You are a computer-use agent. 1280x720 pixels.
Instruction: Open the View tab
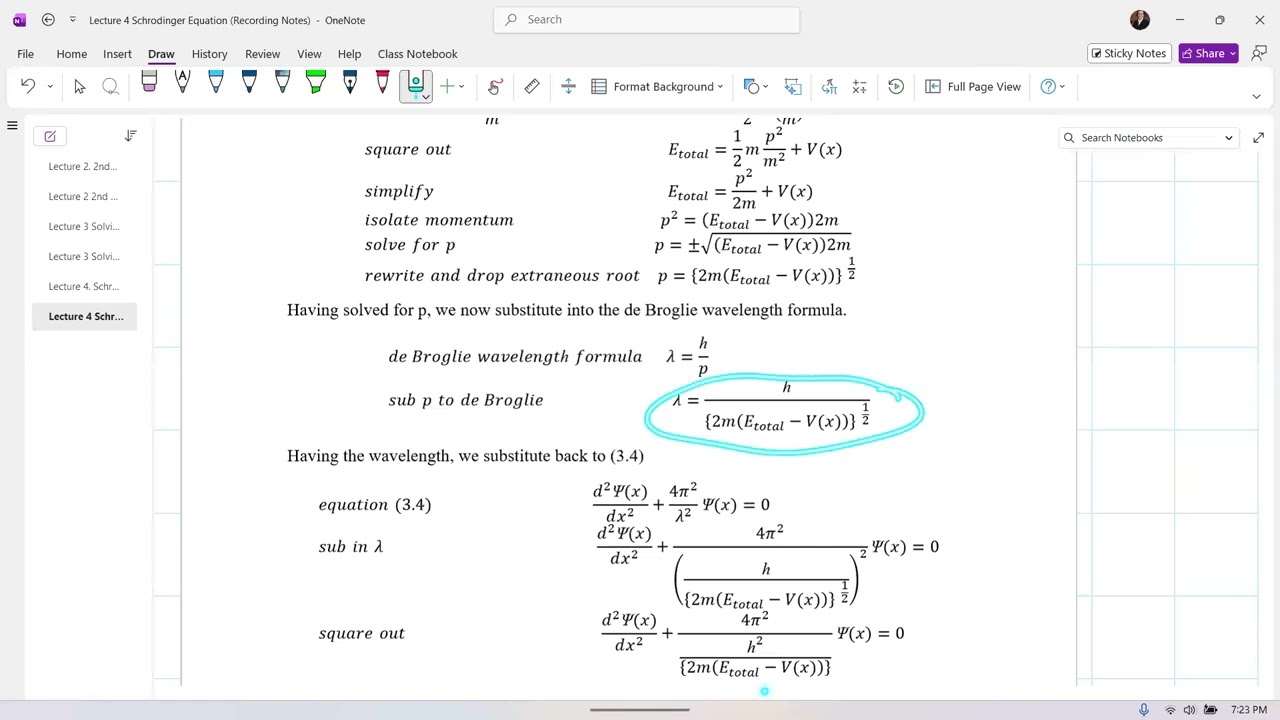point(309,54)
